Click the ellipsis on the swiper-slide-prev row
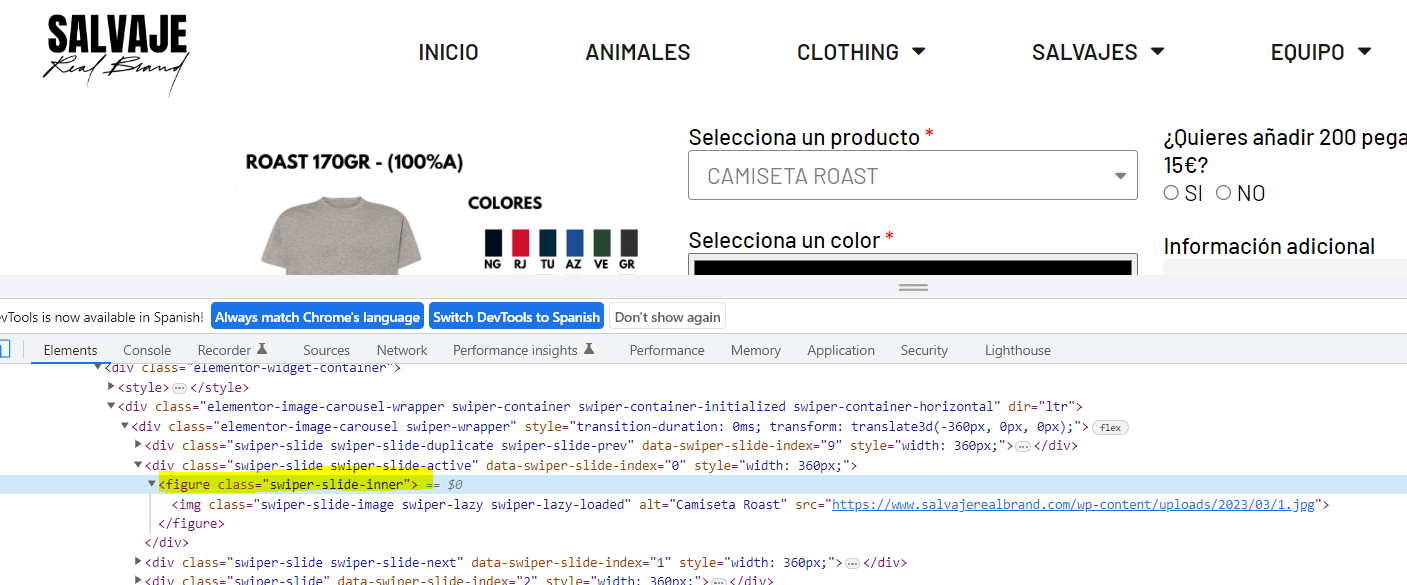This screenshot has height=585, width=1407. point(1022,446)
